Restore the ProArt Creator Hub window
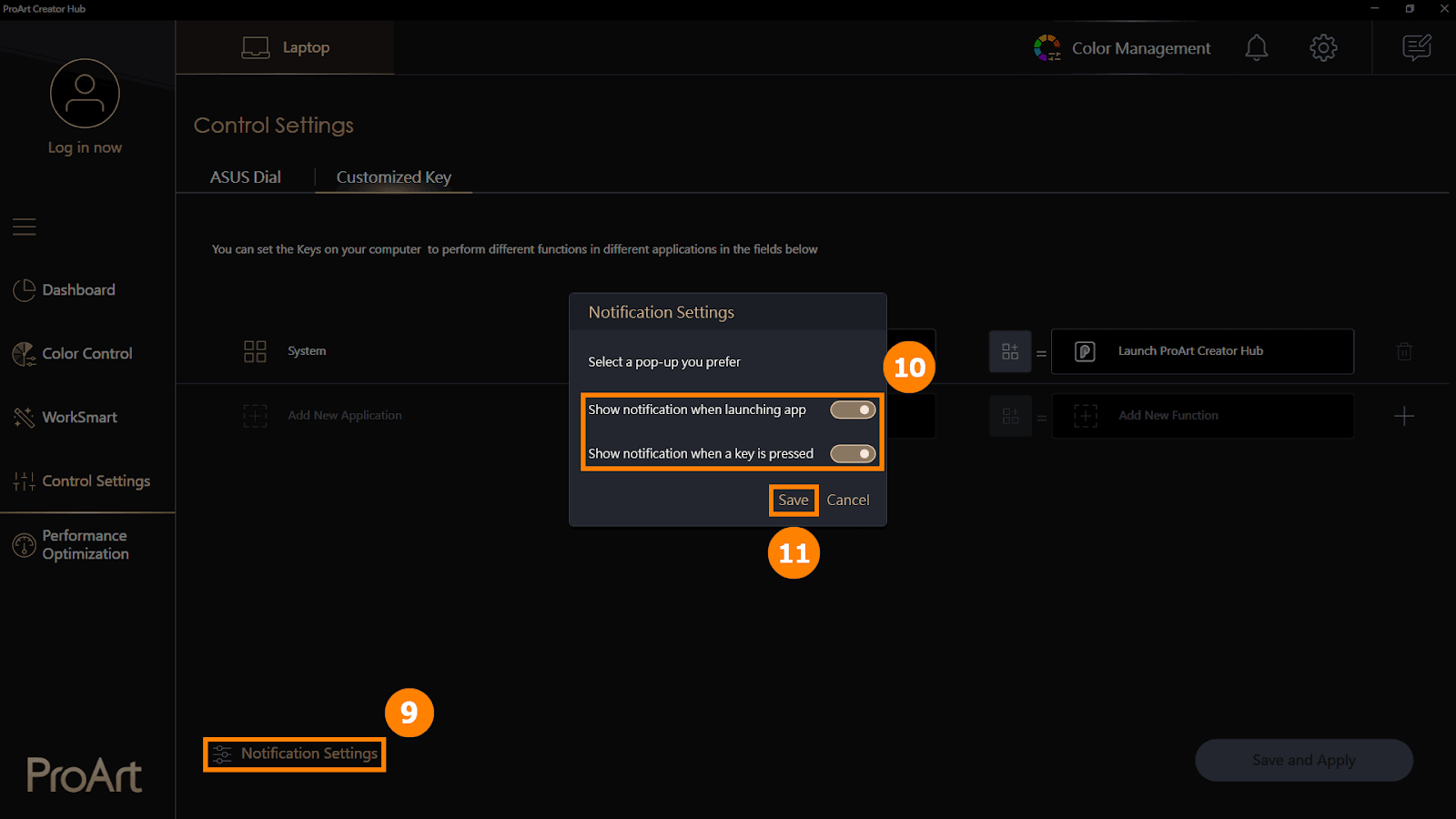 1410,8
